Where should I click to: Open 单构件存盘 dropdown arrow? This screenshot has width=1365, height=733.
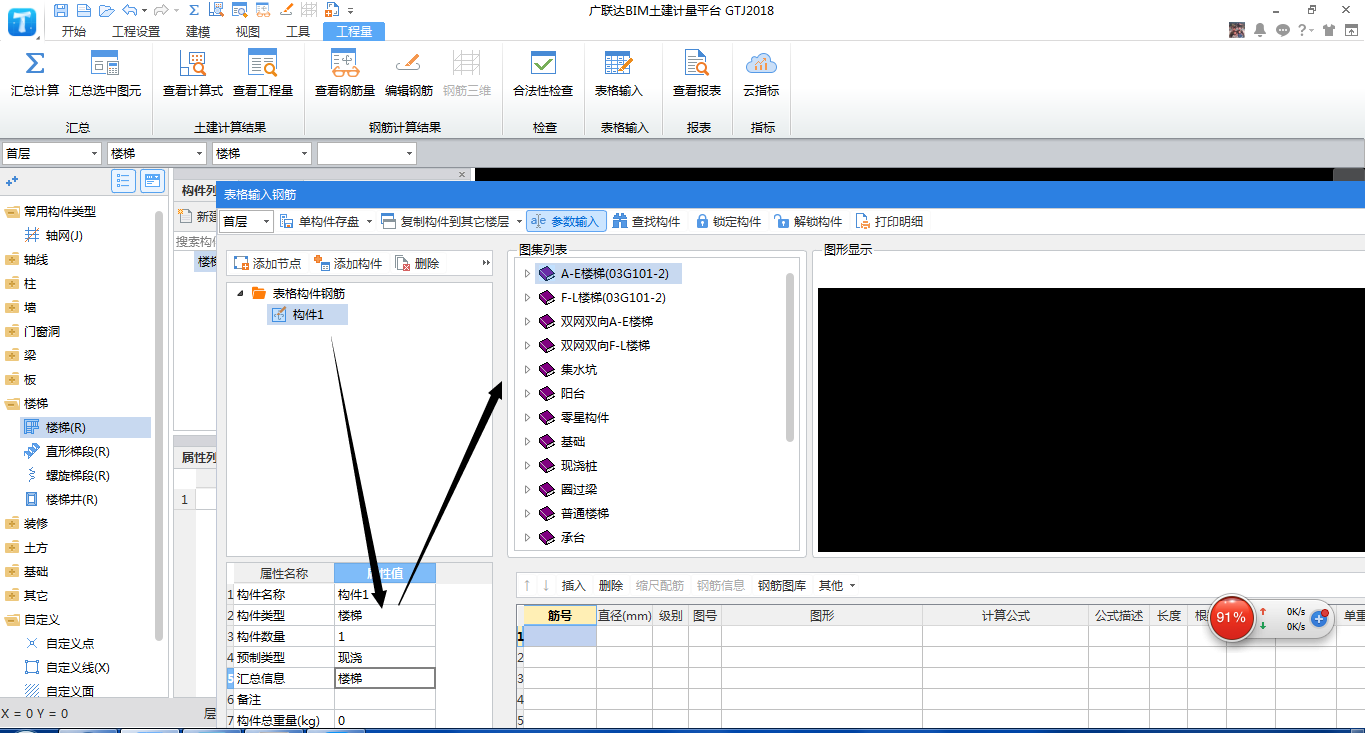[369, 222]
